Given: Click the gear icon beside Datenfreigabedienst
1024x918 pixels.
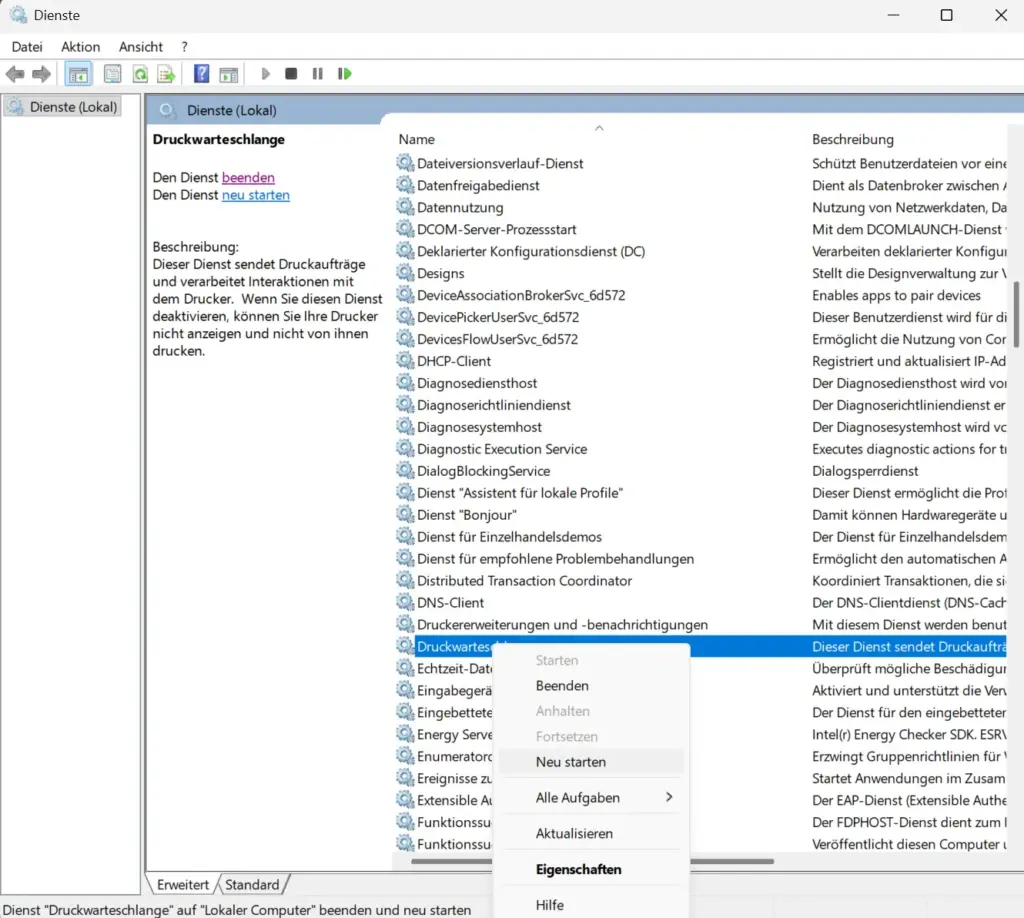Looking at the screenshot, I should pos(406,185).
